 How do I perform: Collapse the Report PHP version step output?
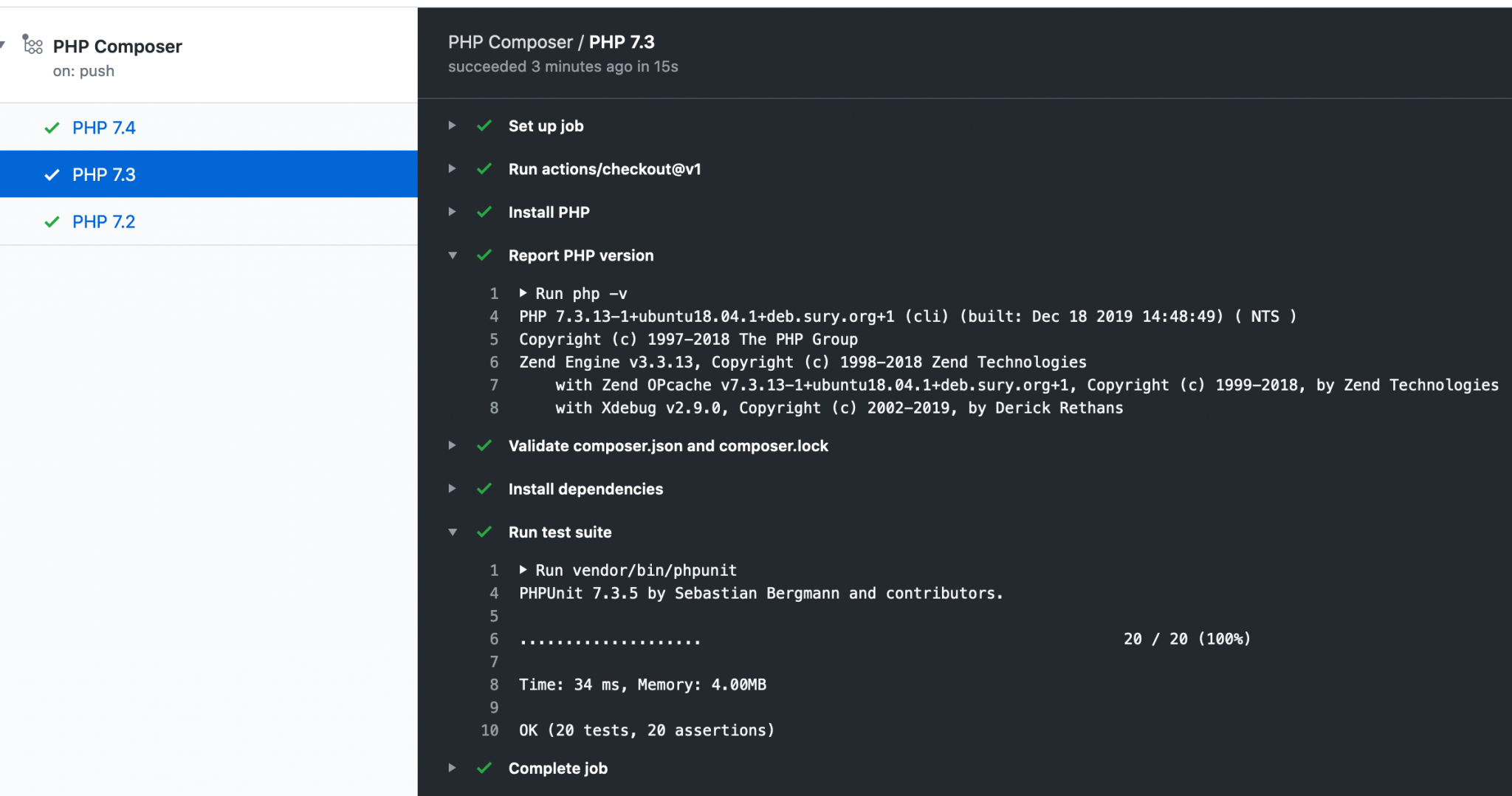click(x=452, y=255)
